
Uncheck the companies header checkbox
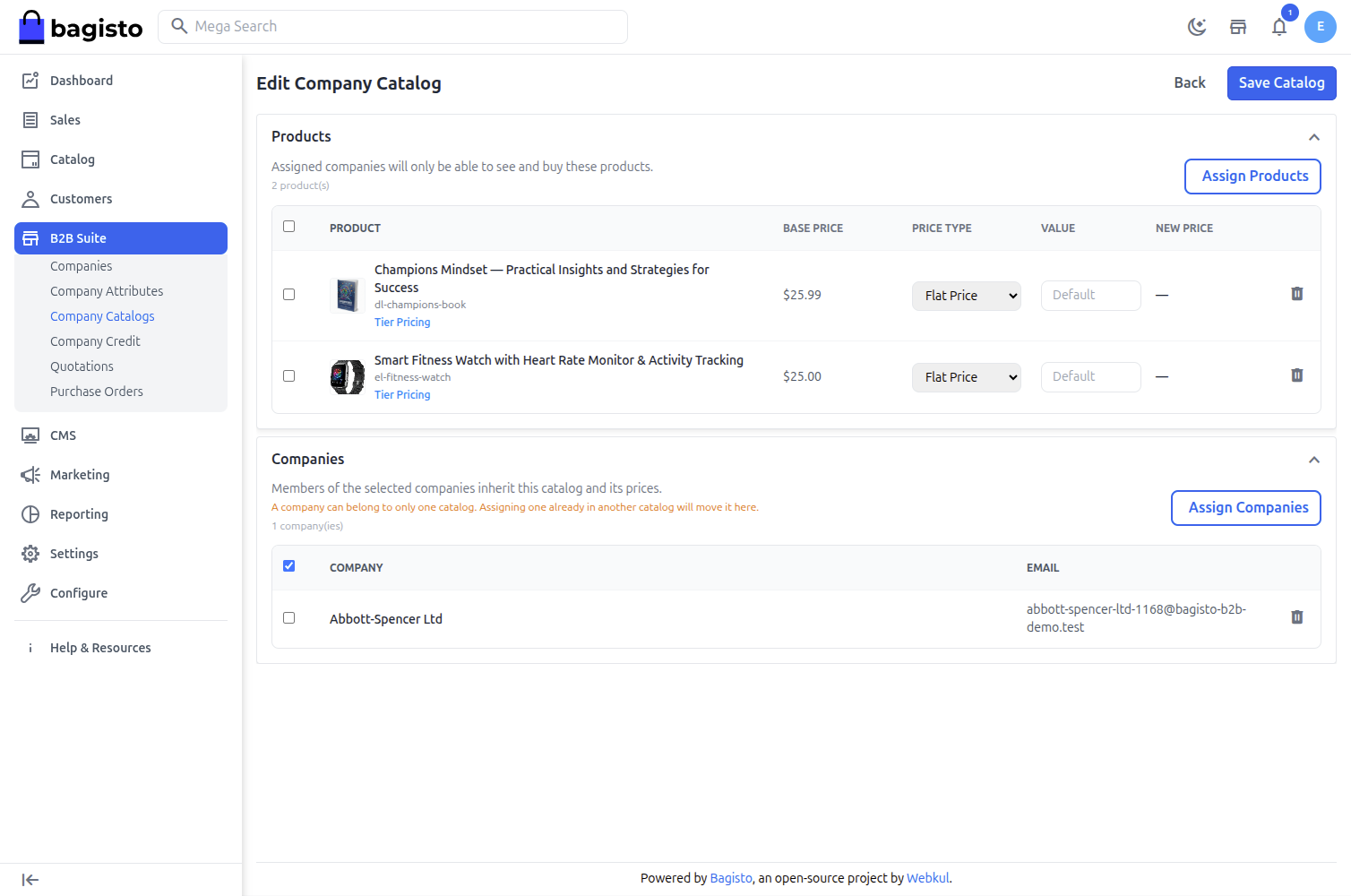click(x=288, y=566)
